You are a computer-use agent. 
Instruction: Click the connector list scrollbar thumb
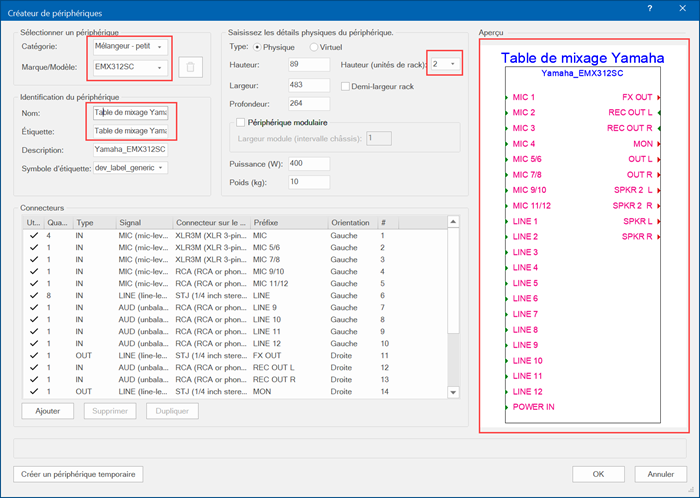tap(453, 280)
